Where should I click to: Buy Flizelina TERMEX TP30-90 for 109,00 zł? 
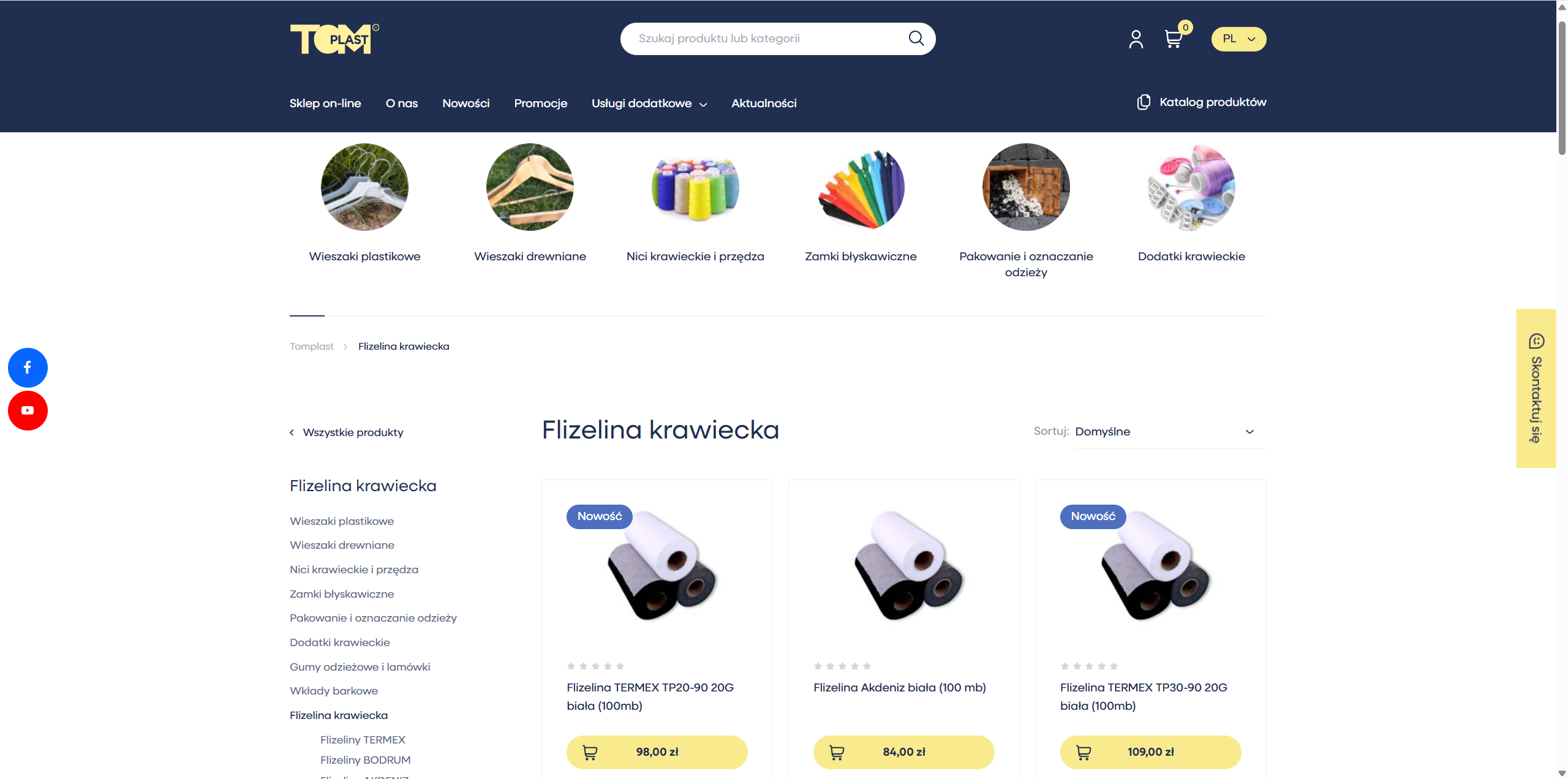pos(1150,752)
